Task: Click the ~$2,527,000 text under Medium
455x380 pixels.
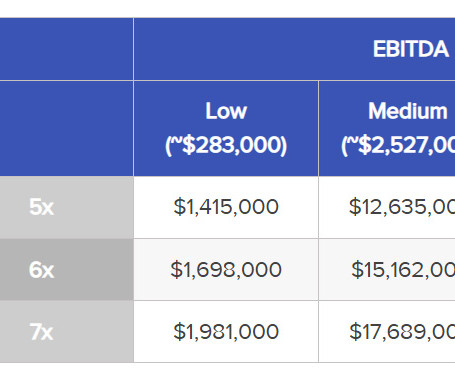Action: [398, 145]
